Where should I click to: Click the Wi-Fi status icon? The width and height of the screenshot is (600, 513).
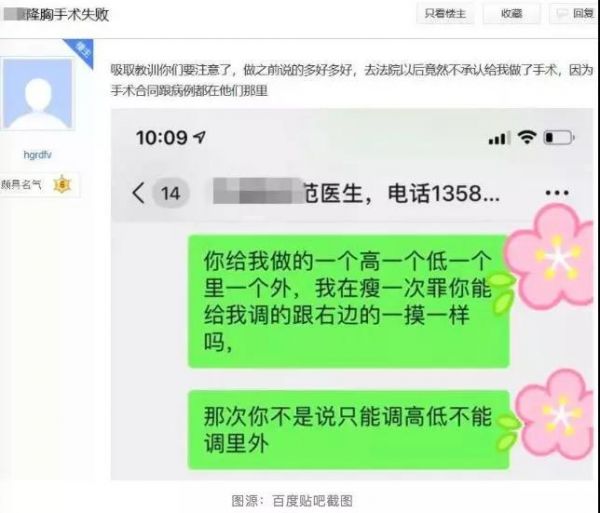(x=527, y=137)
